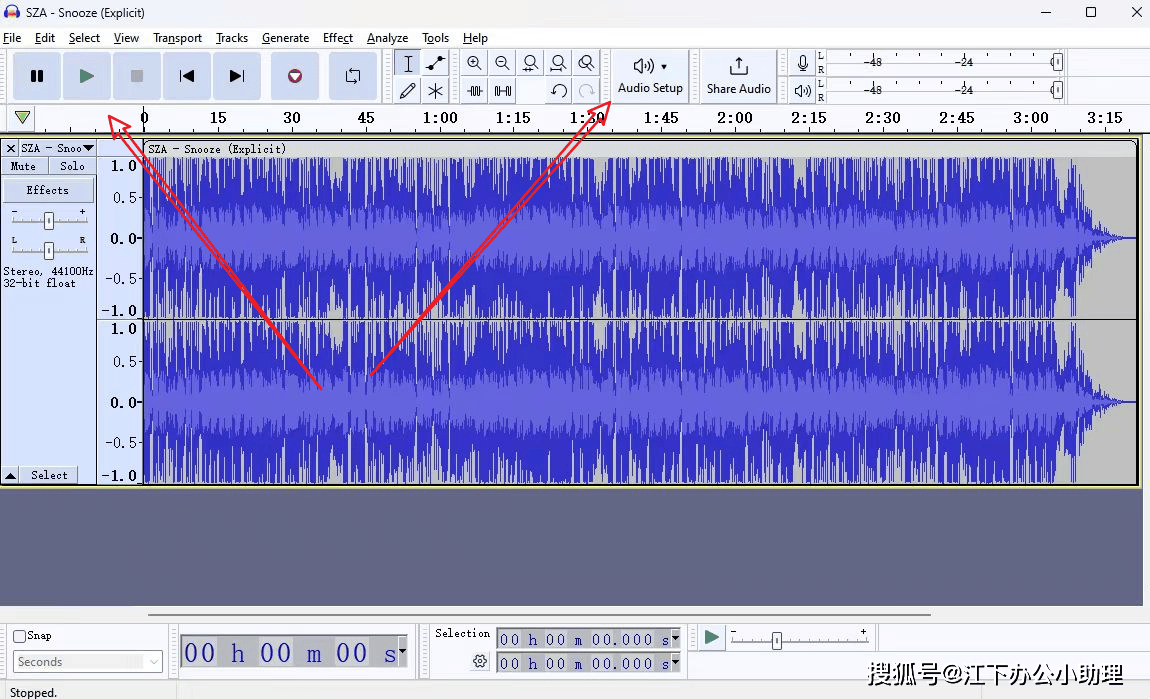Click the Undo arrow
The height and width of the screenshot is (699, 1150).
coord(558,91)
